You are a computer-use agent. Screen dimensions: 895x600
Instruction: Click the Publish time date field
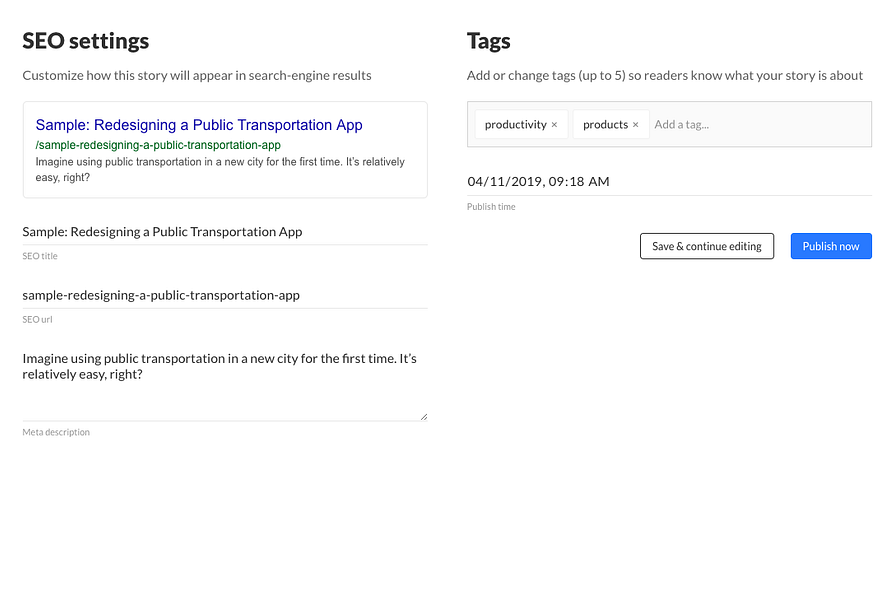tap(669, 182)
